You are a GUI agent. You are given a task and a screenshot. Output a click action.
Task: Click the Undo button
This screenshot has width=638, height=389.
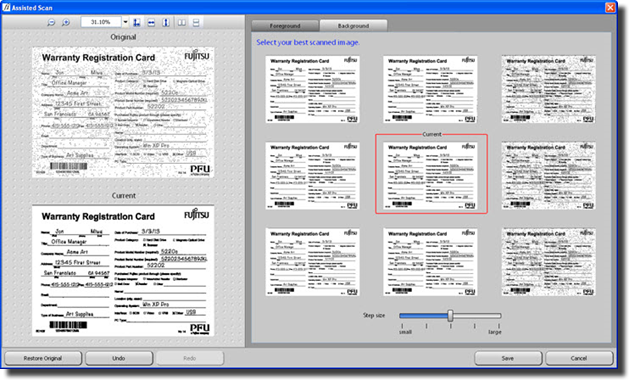118,358
